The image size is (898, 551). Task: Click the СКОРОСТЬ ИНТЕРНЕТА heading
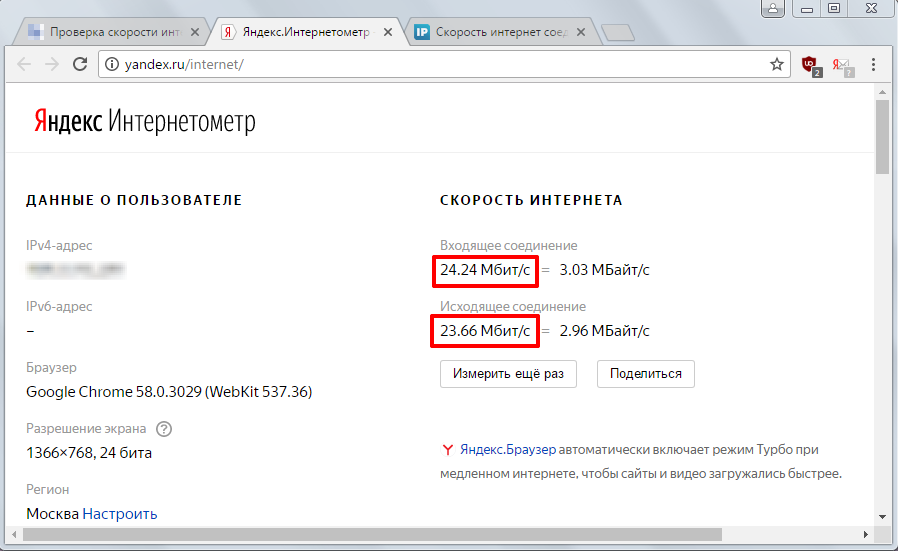tap(531, 200)
